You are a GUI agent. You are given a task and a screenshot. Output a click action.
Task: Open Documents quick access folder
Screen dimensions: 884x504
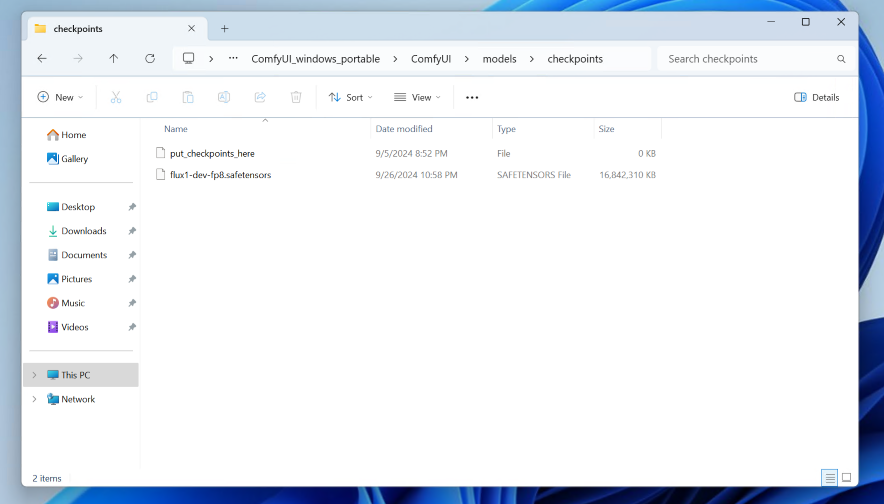(77, 255)
